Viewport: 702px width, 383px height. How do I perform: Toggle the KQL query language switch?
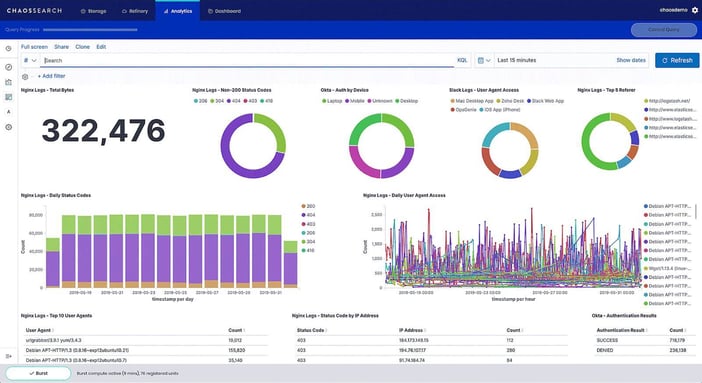[x=462, y=60]
